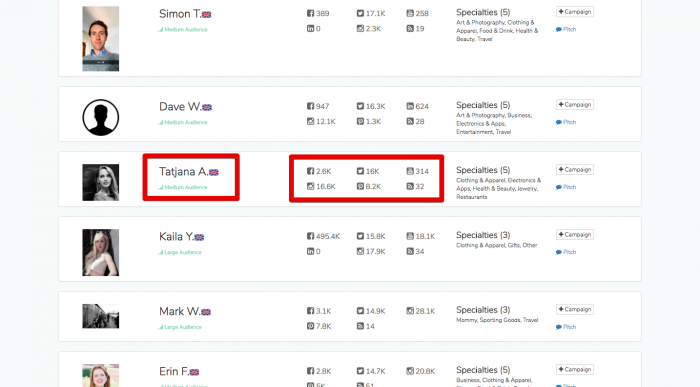Click Dave W.'s Instagram icon showing 12.1K
The width and height of the screenshot is (700, 387).
point(310,121)
